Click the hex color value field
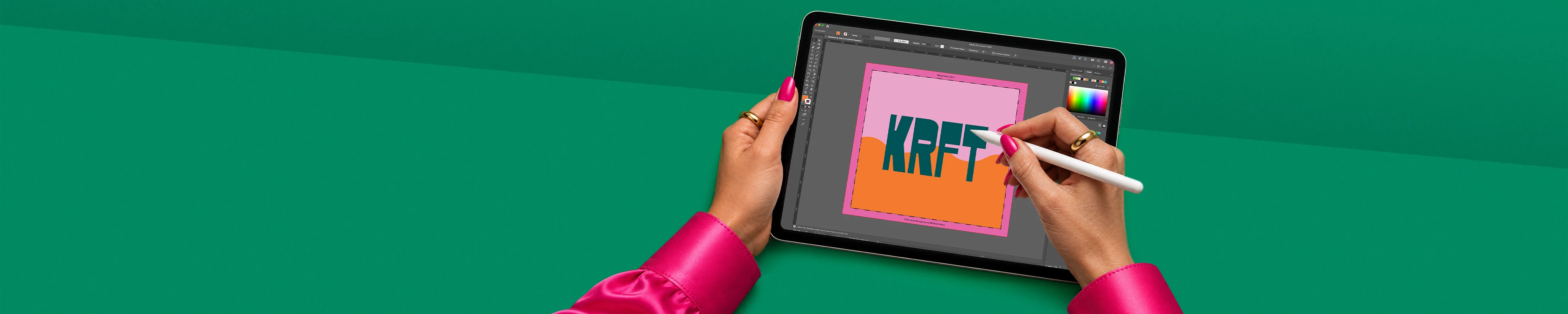The width and height of the screenshot is (1568, 314). coord(1102,87)
